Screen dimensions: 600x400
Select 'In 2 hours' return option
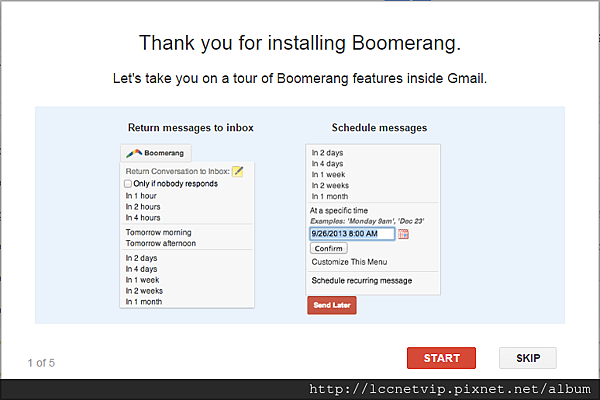click(x=144, y=207)
